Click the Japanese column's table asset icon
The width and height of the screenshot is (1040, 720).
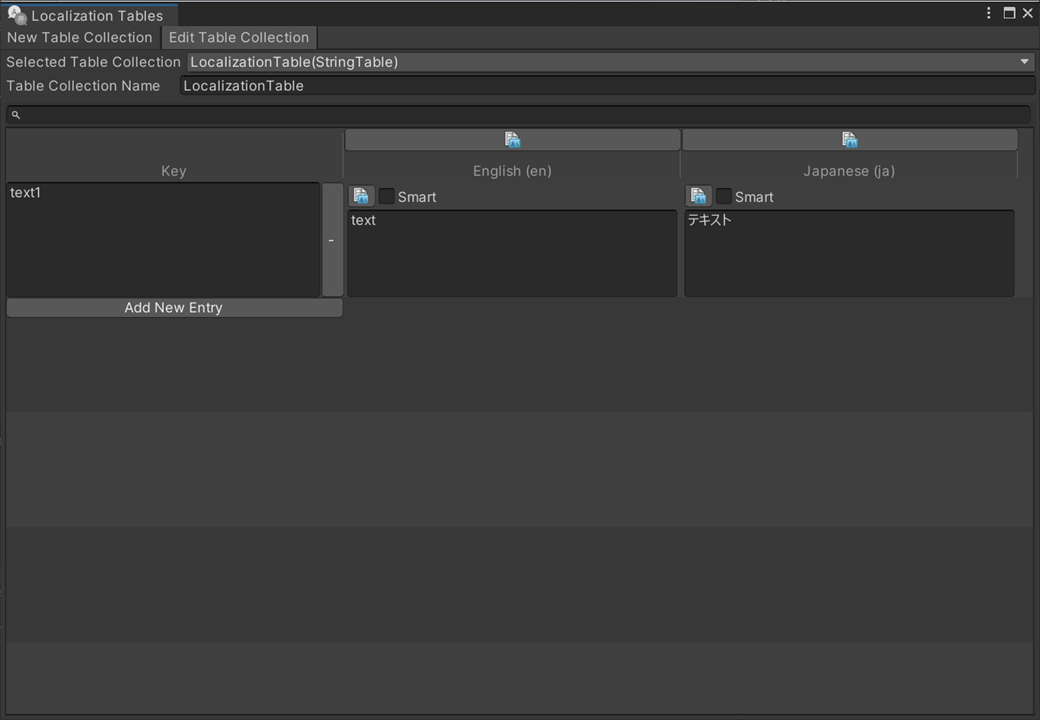click(x=849, y=139)
